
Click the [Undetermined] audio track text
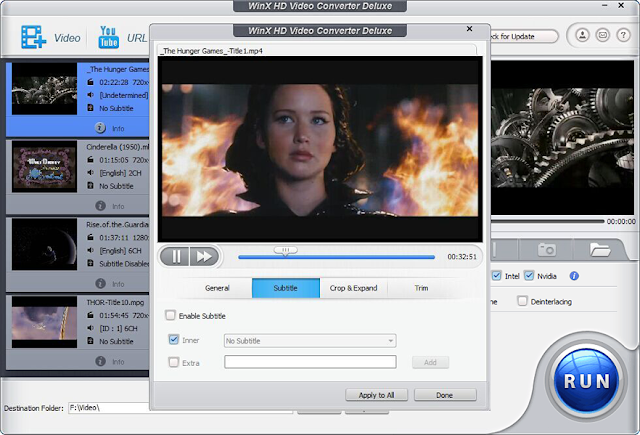124,95
